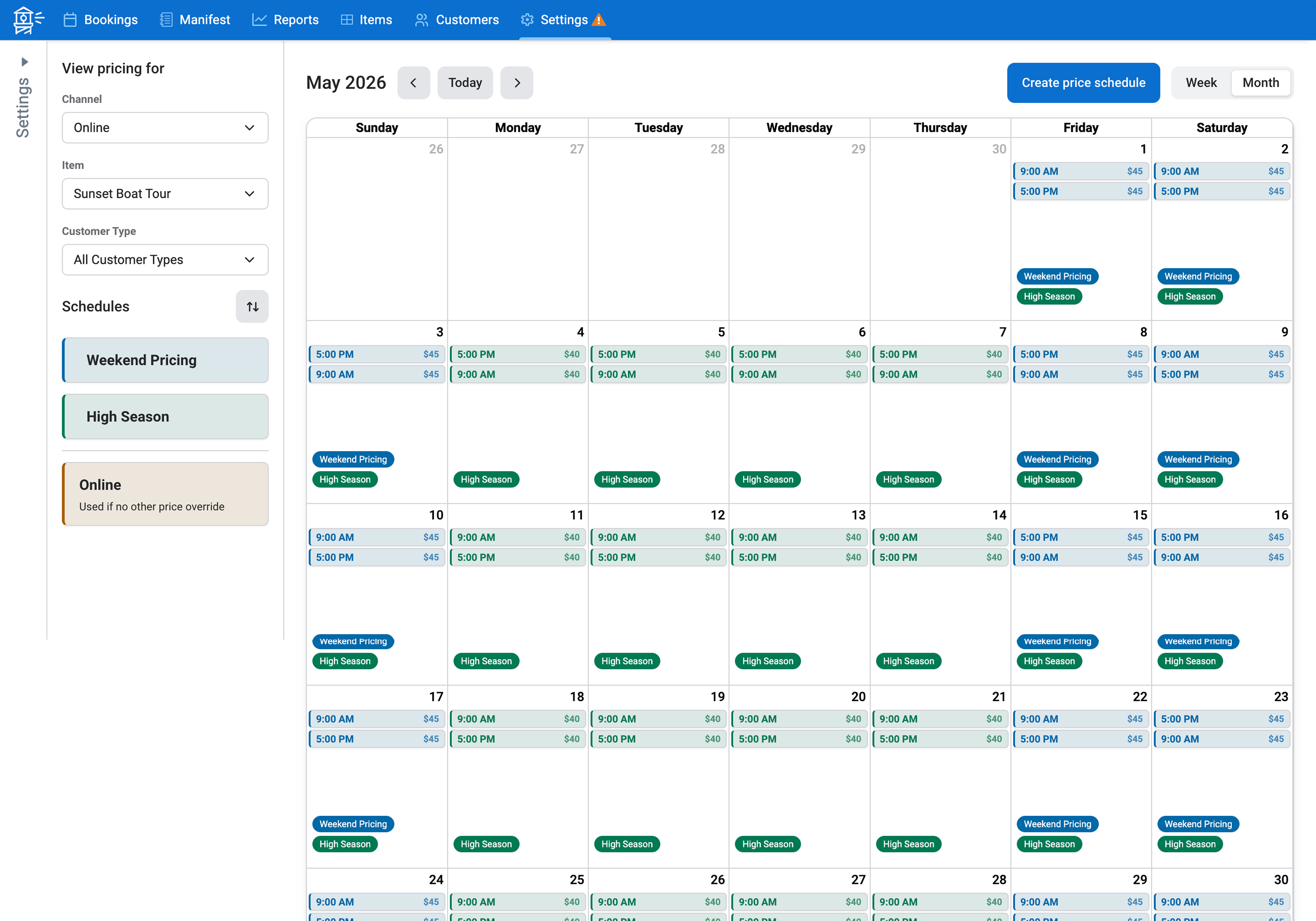Click Create price schedule button
The width and height of the screenshot is (1316, 921).
click(x=1083, y=83)
